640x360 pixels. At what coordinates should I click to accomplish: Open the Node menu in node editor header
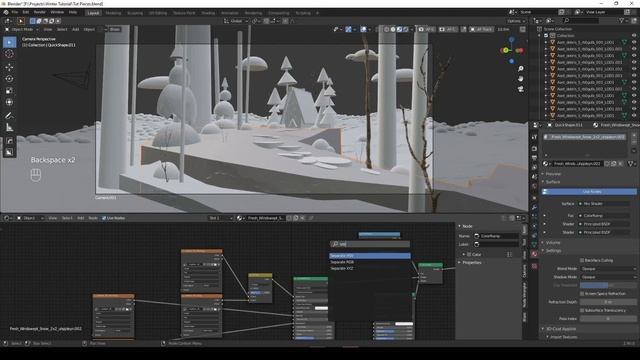click(93, 218)
